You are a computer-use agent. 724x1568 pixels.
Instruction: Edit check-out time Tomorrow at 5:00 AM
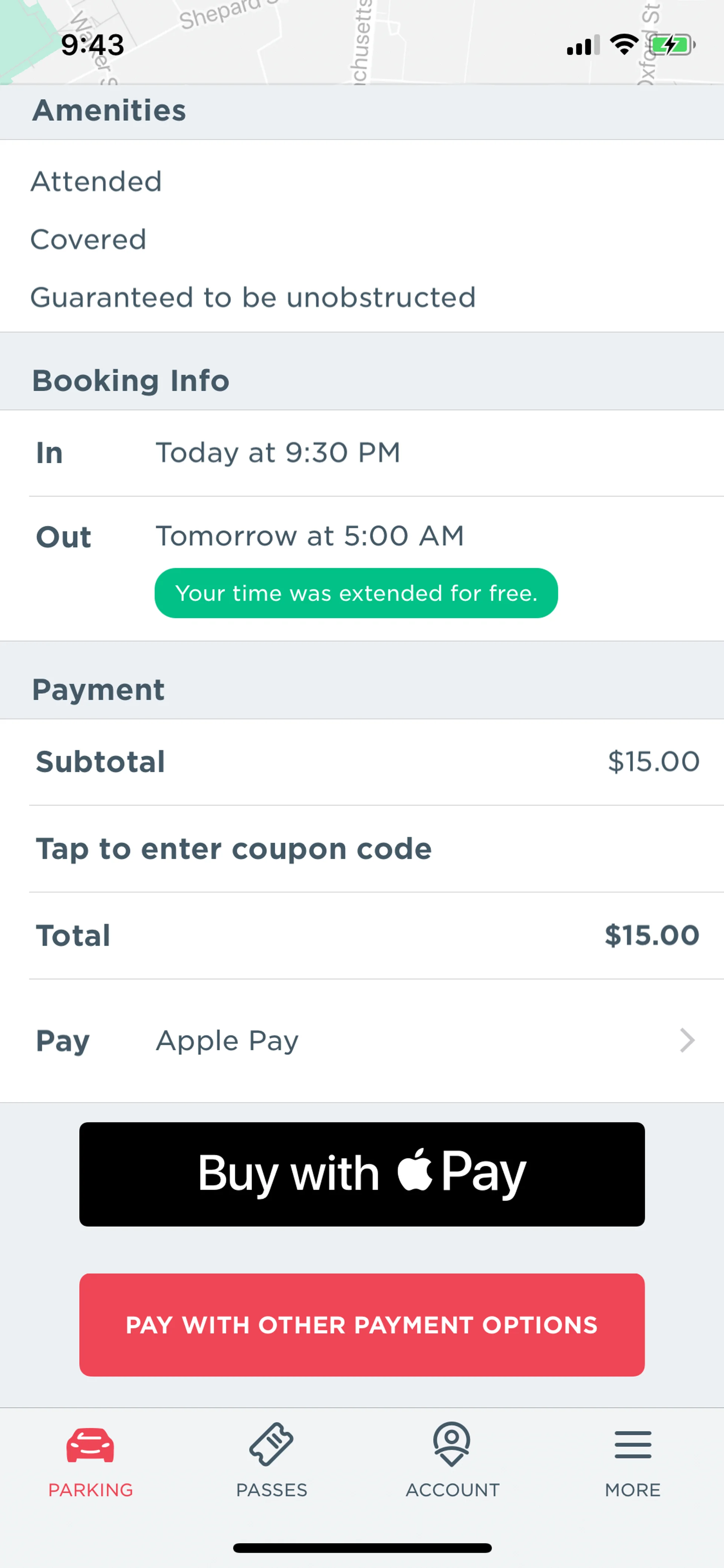click(310, 536)
